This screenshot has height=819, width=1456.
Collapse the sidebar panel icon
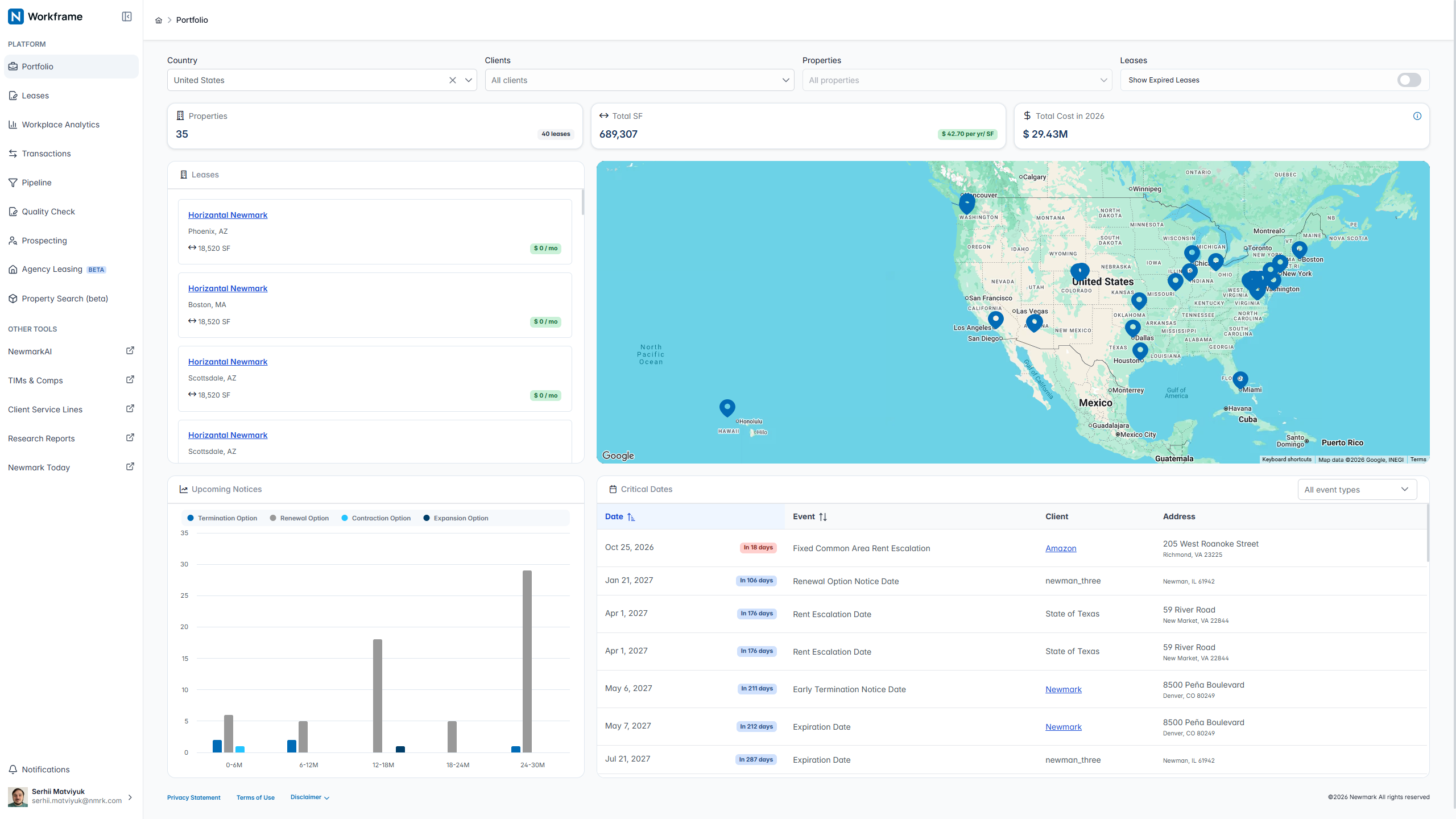pos(127,16)
